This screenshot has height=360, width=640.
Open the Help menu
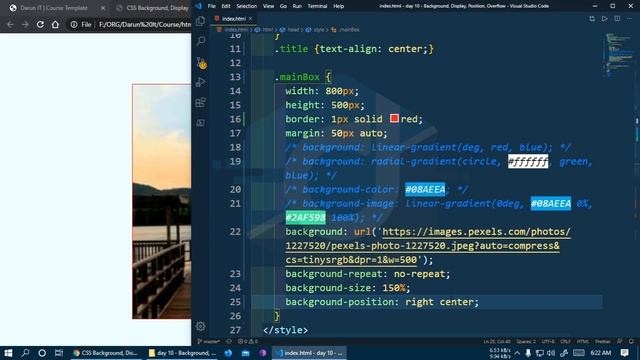[x=338, y=6]
